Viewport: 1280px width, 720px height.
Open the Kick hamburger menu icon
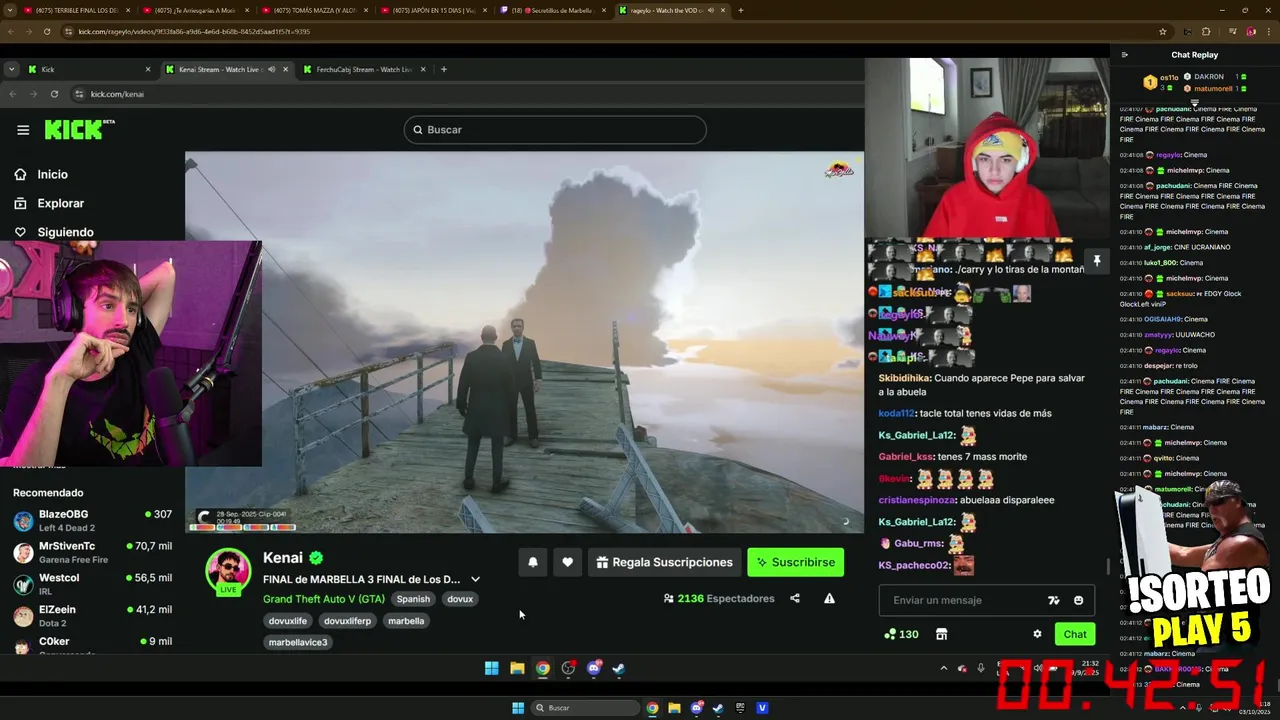coord(23,130)
